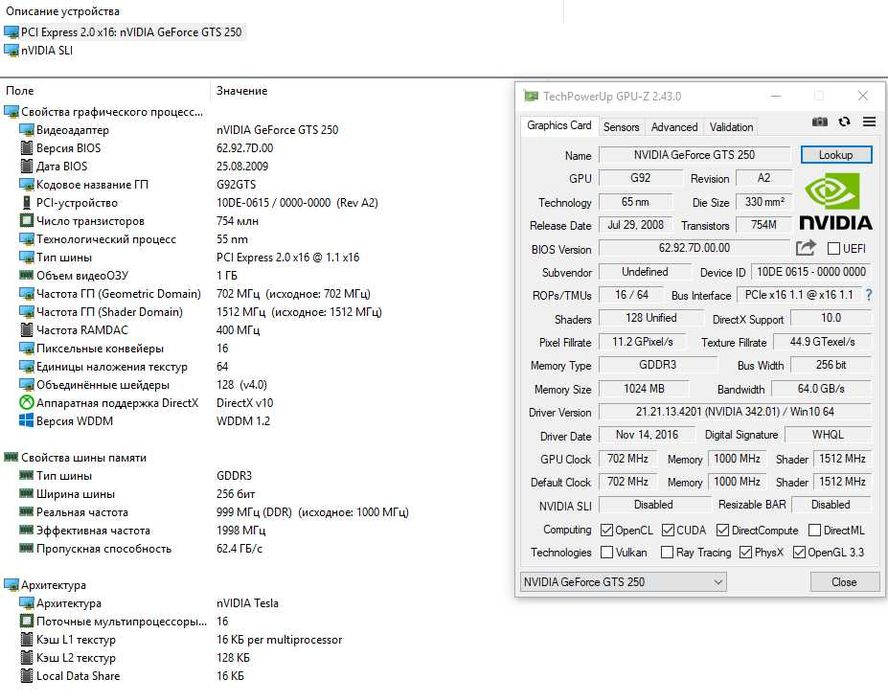Image resolution: width=888 pixels, height=699 pixels.
Task: Switch to the Sensors tab
Action: 621,127
